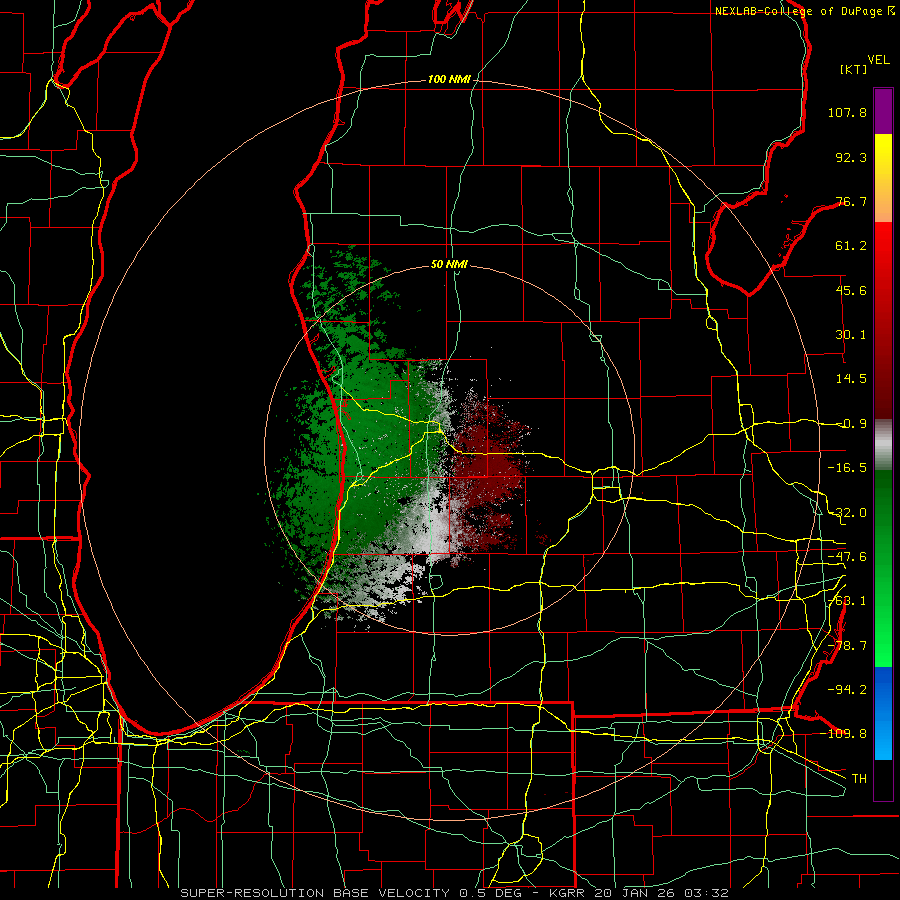Select the purple segment of the velocity color bar
Image resolution: width=900 pixels, height=900 pixels.
click(x=883, y=112)
